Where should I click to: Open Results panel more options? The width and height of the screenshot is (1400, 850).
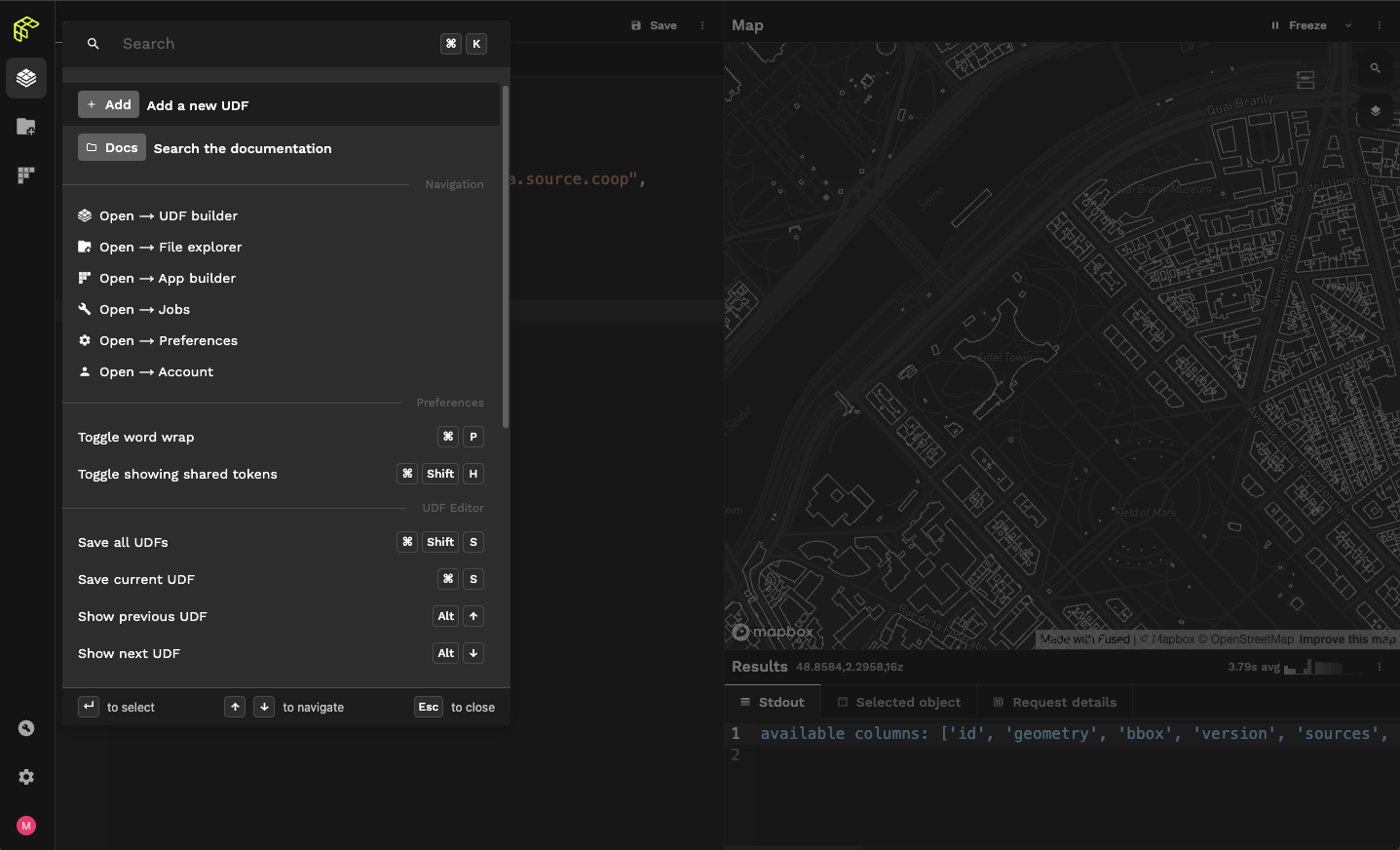[1380, 667]
